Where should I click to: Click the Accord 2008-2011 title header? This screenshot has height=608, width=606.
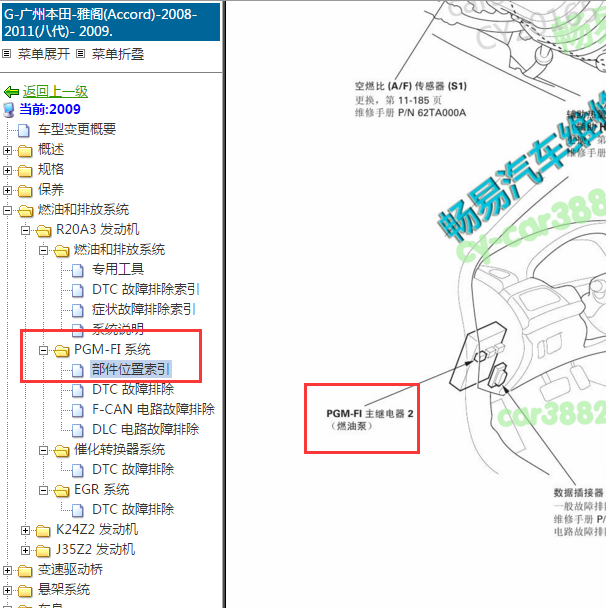click(x=111, y=22)
